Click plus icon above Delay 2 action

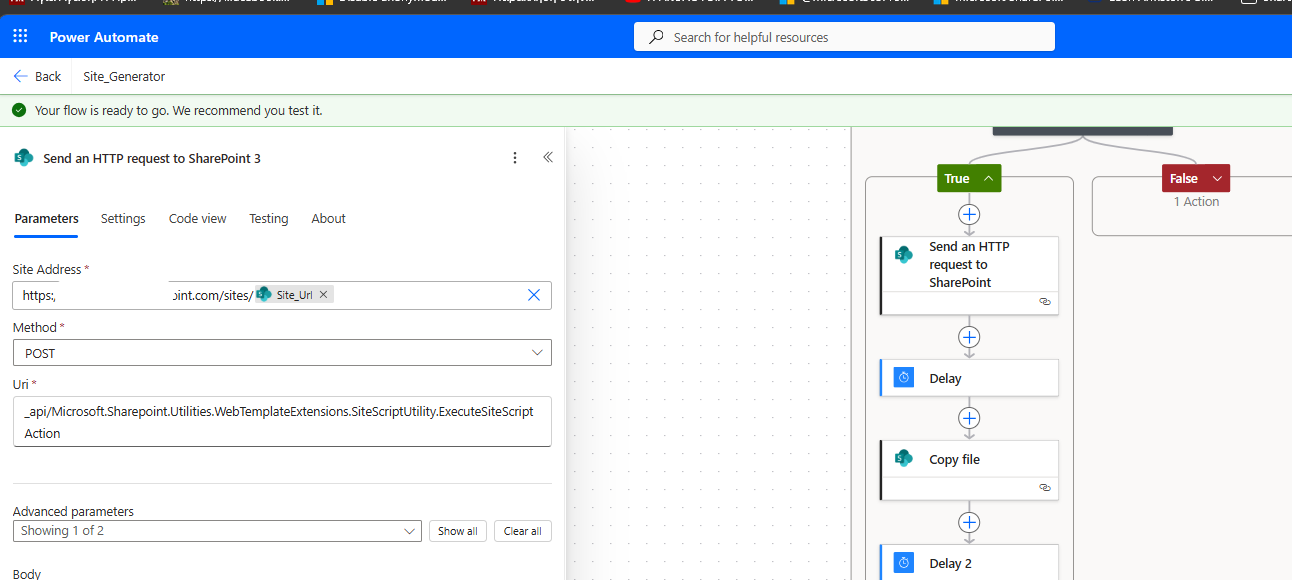[x=968, y=522]
